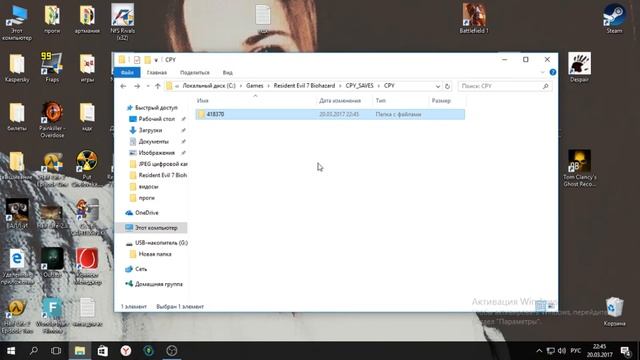Switch to details view in status bar
The image size is (640, 360).
click(540, 306)
